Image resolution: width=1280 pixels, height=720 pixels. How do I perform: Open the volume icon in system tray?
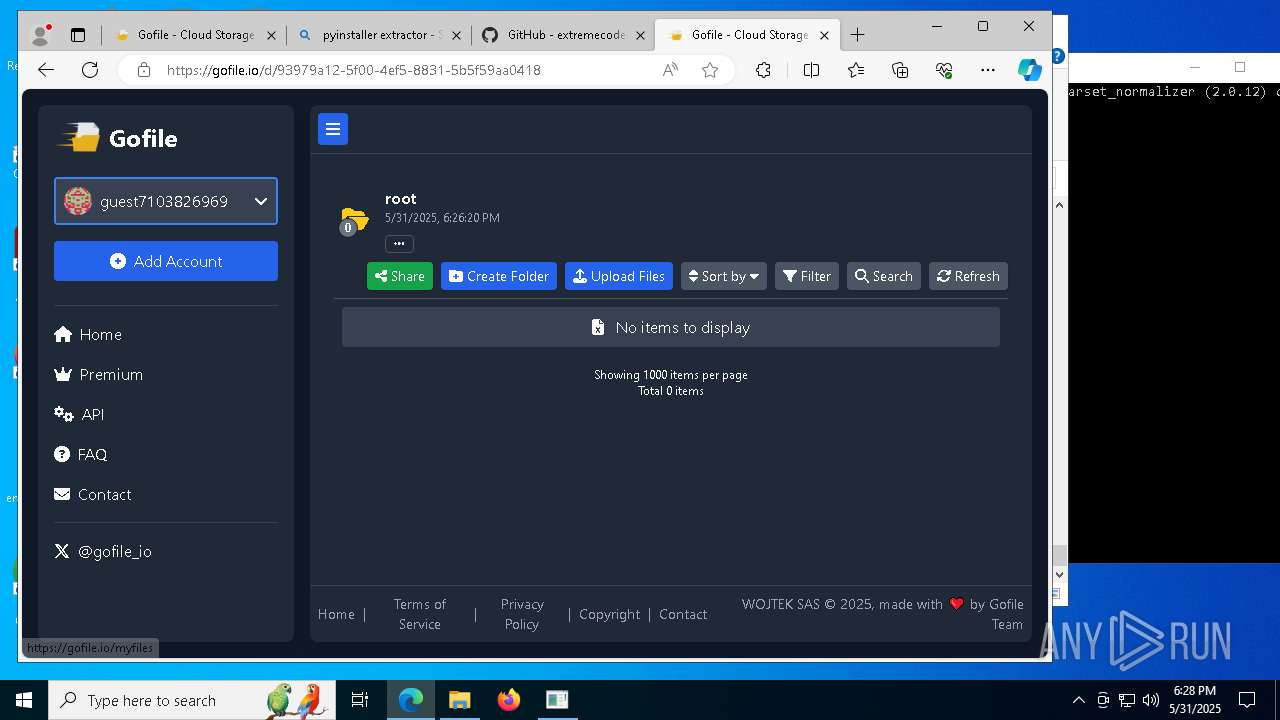click(1151, 700)
